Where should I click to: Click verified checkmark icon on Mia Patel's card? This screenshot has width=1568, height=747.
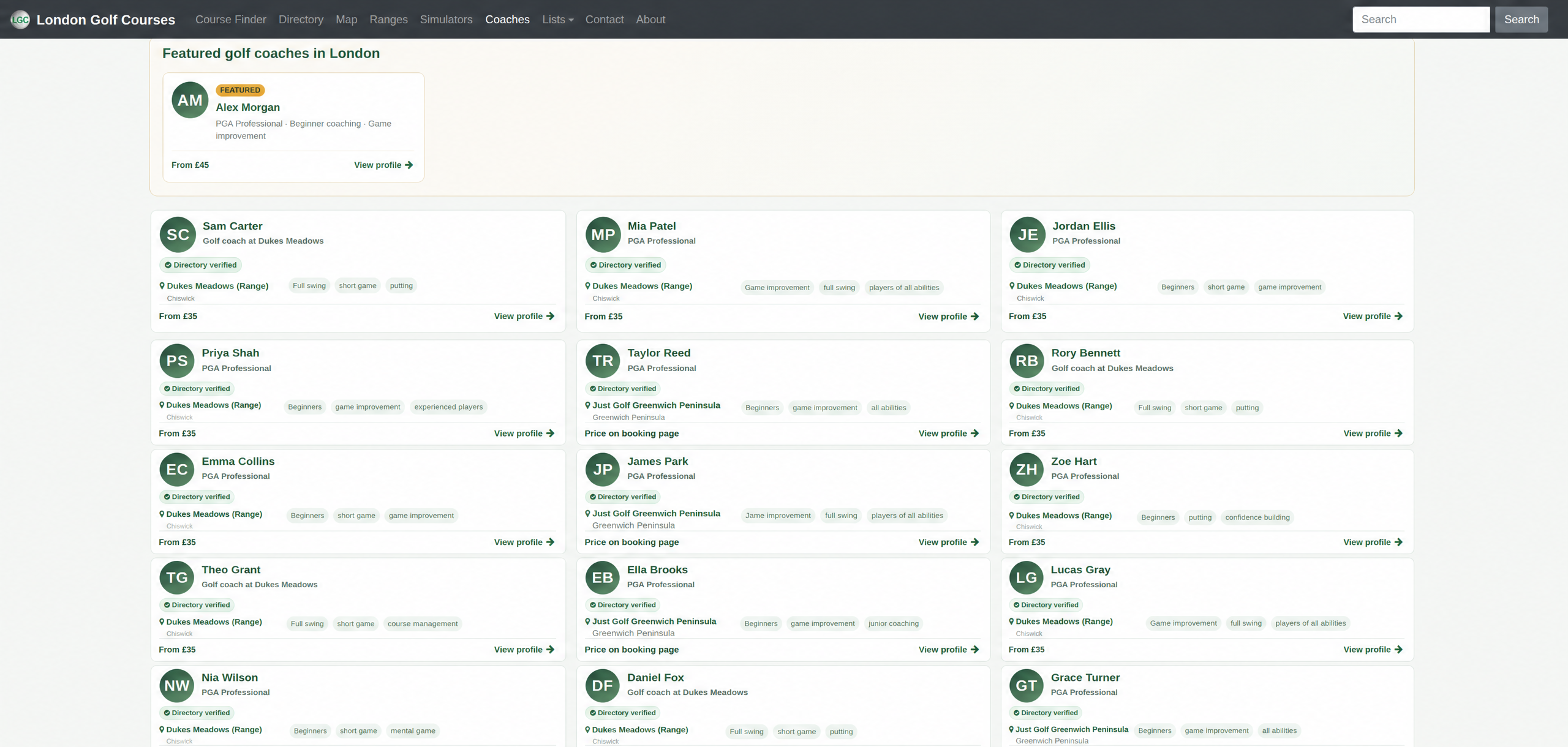point(594,265)
